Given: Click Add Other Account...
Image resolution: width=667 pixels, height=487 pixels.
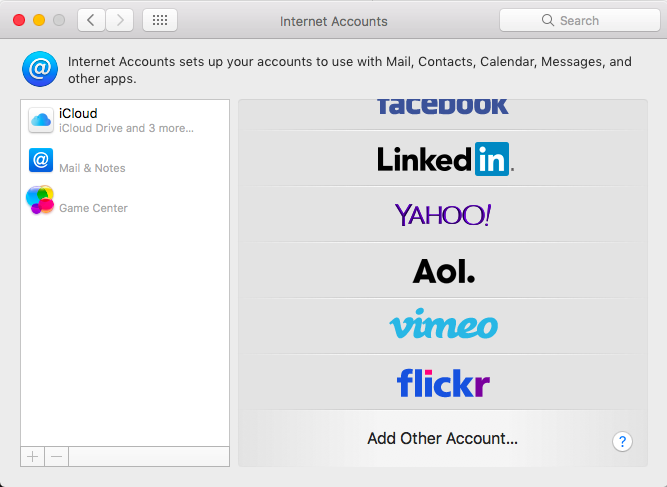Looking at the screenshot, I should point(442,438).
